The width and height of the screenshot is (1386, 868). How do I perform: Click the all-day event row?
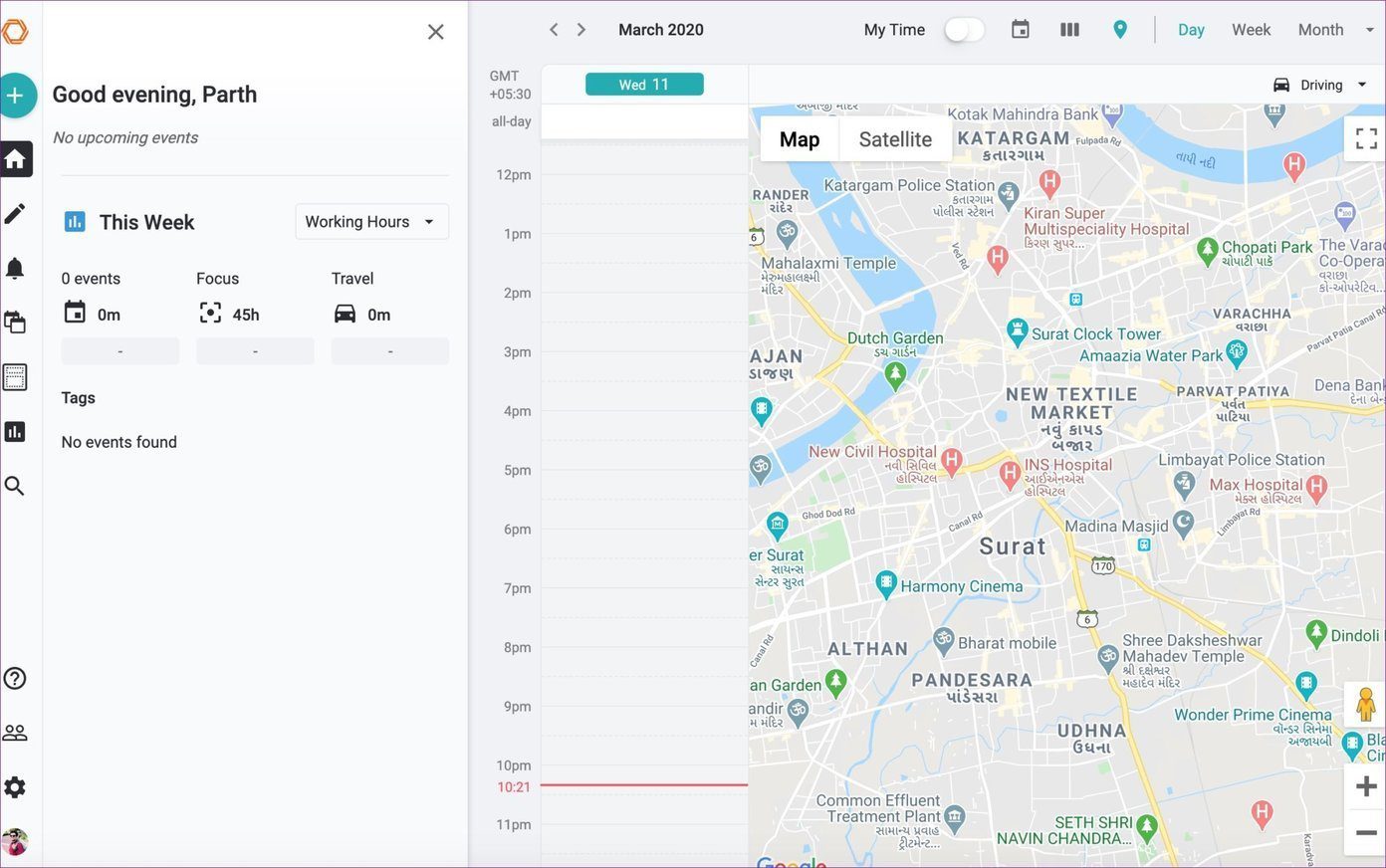pyautogui.click(x=644, y=121)
